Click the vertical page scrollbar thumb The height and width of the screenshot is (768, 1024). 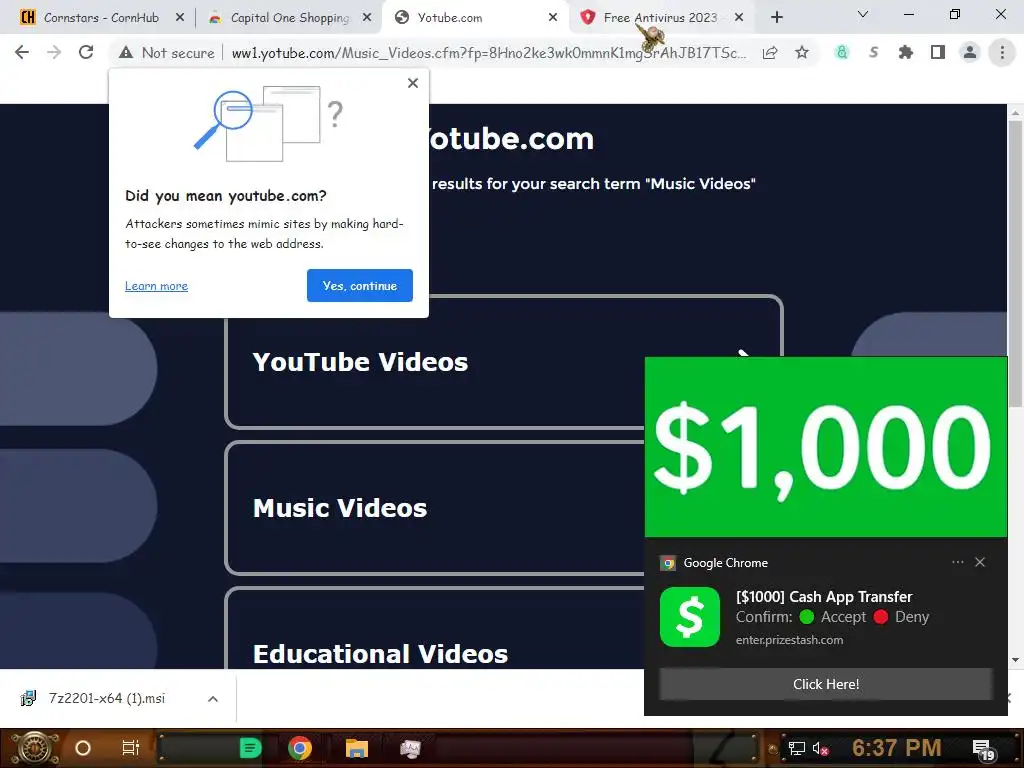pyautogui.click(x=1015, y=264)
